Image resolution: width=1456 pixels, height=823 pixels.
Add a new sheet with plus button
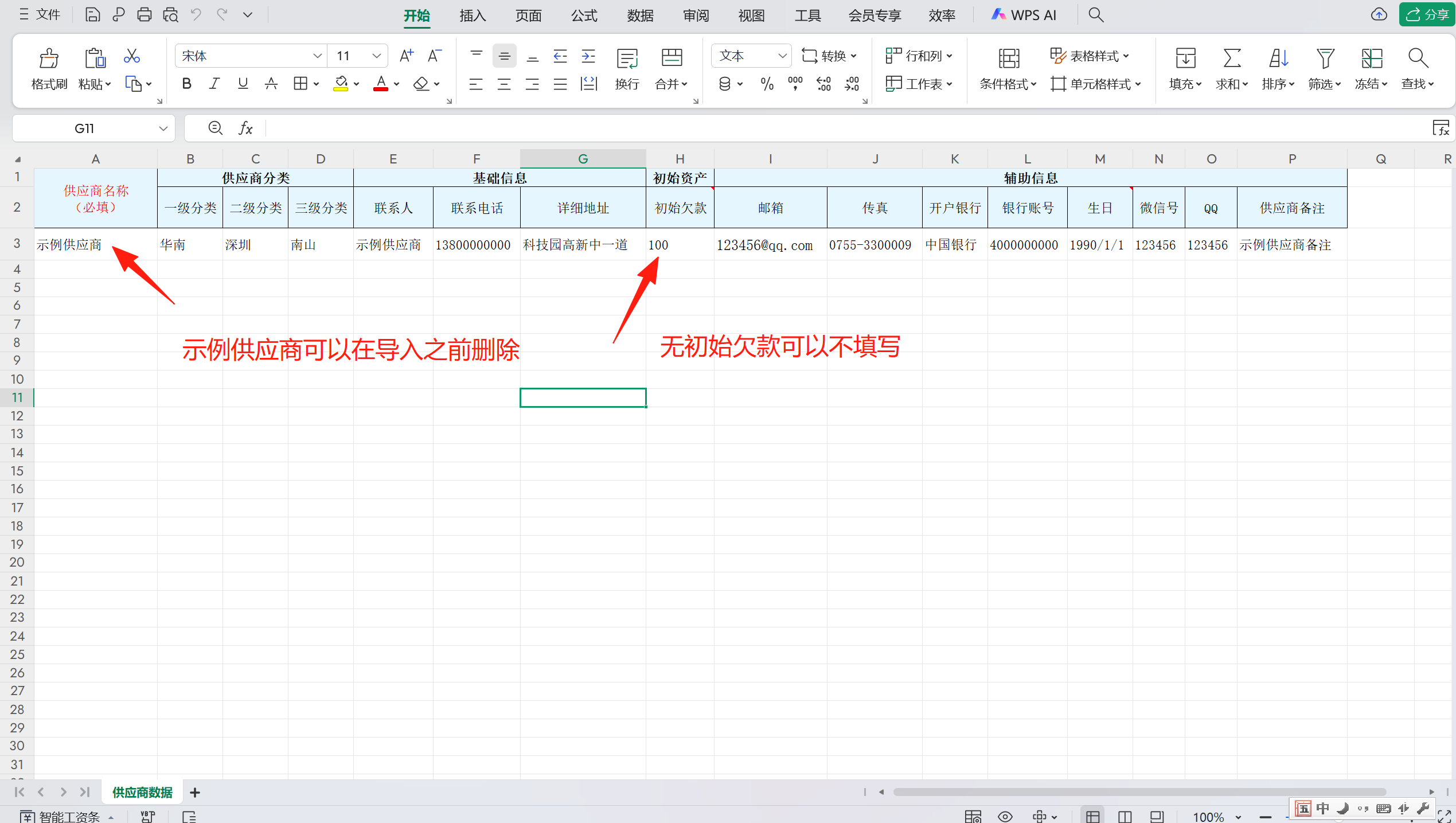(x=195, y=793)
